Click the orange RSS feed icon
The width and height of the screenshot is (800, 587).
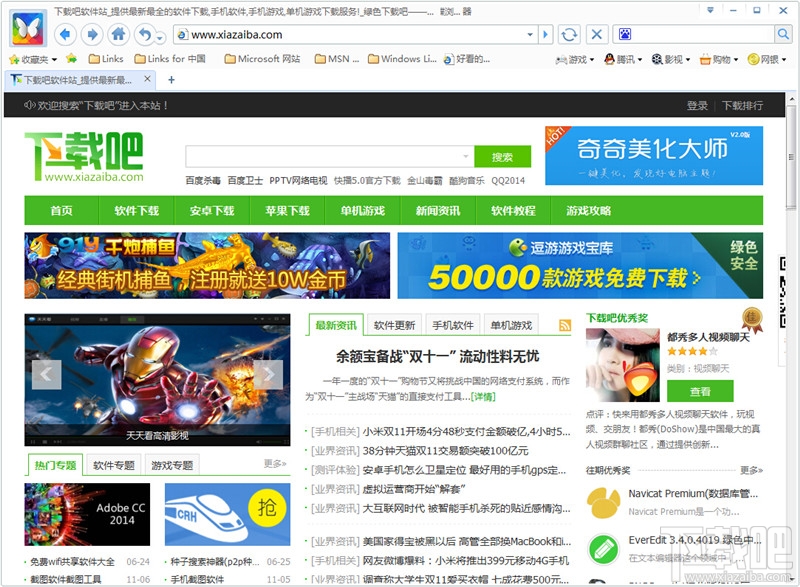pyautogui.click(x=565, y=325)
